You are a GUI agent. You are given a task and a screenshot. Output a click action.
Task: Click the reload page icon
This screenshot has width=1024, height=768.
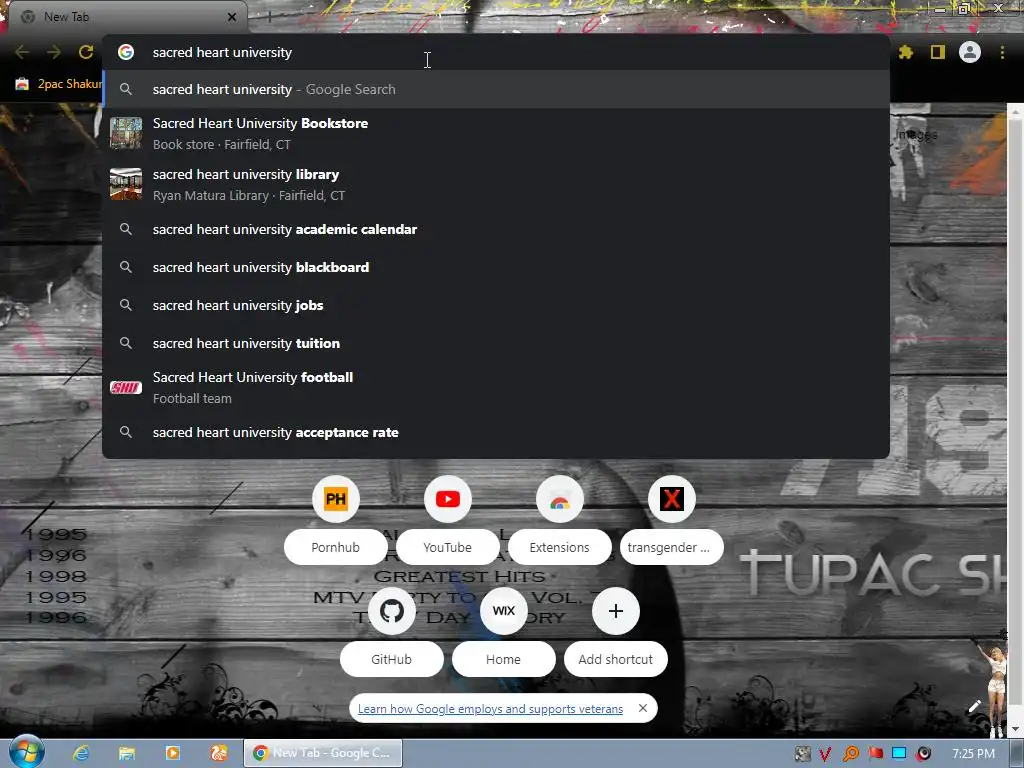point(86,52)
